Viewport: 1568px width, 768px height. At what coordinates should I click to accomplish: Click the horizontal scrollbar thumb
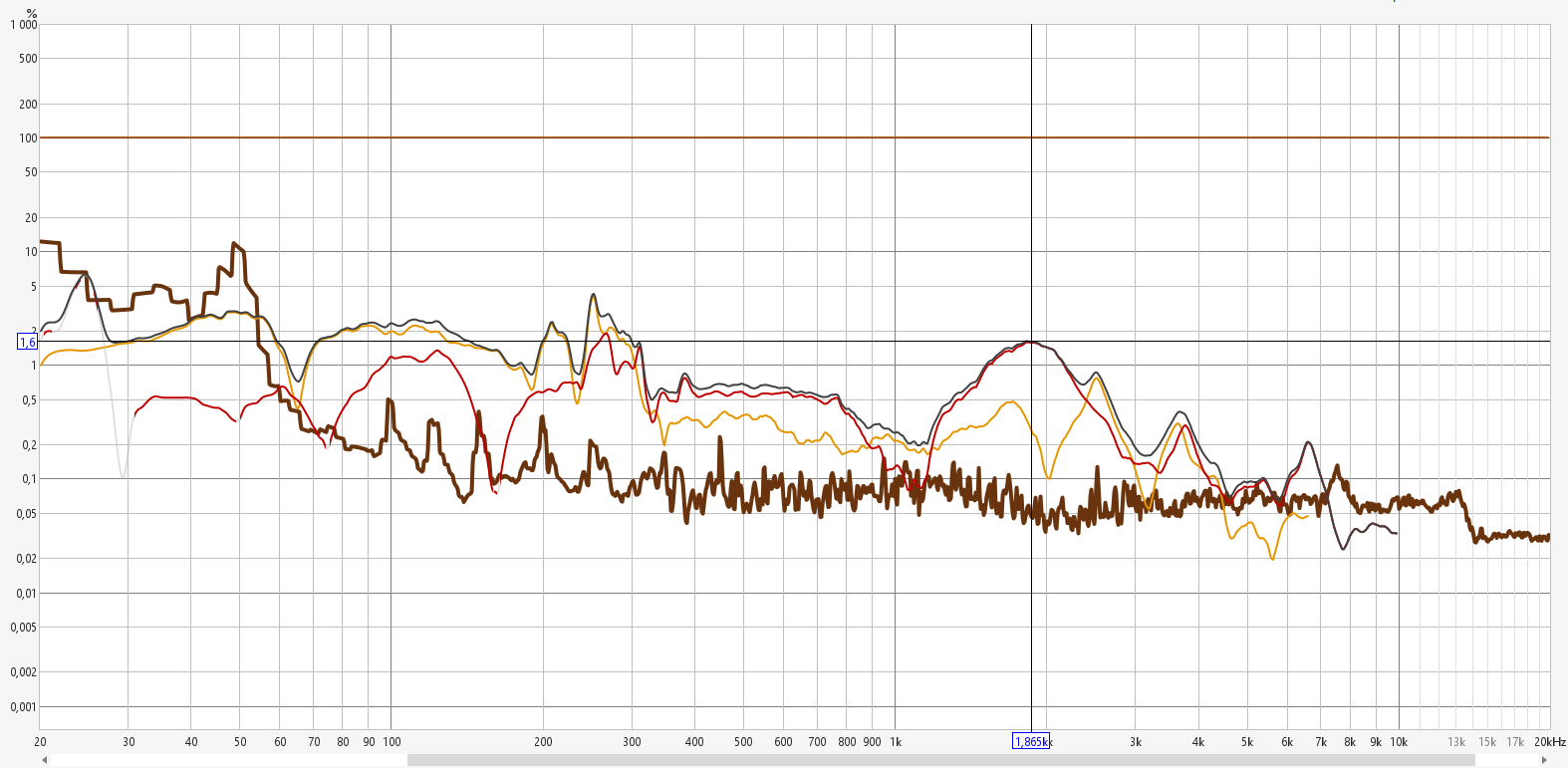(x=940, y=760)
